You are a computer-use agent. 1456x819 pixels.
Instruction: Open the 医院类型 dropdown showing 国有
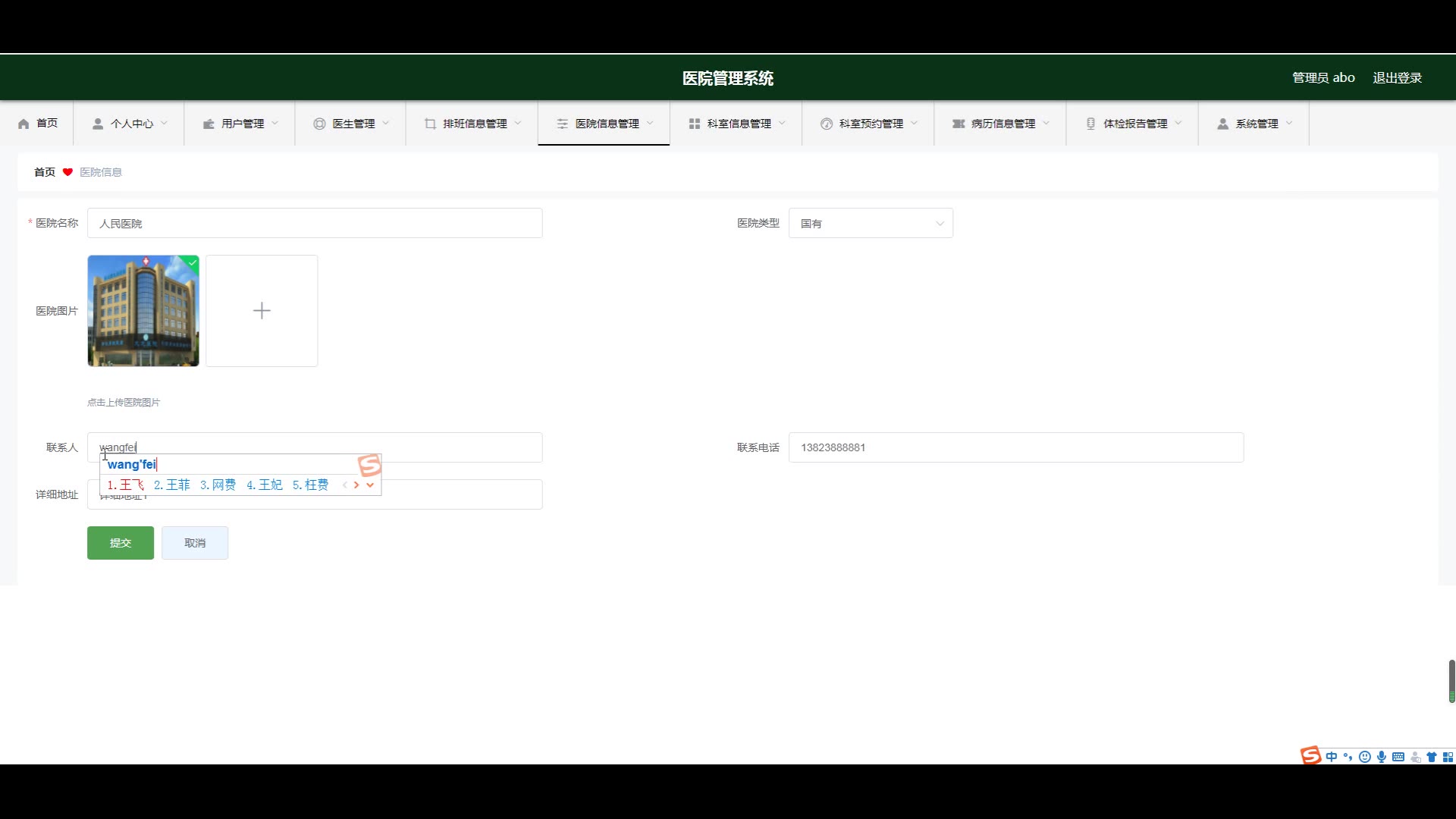(x=871, y=224)
